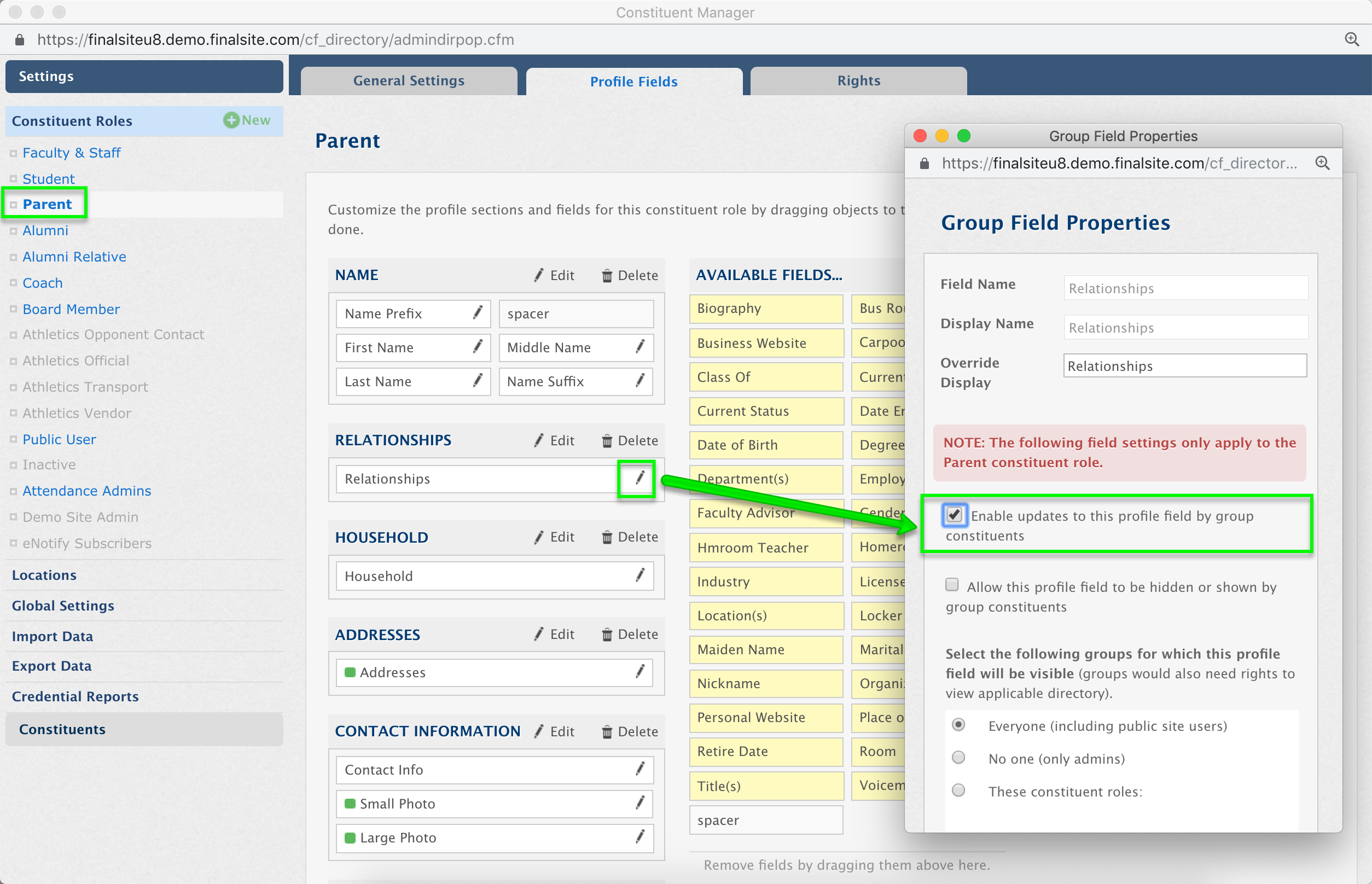Click pencil icon on Contact Info field

point(640,769)
